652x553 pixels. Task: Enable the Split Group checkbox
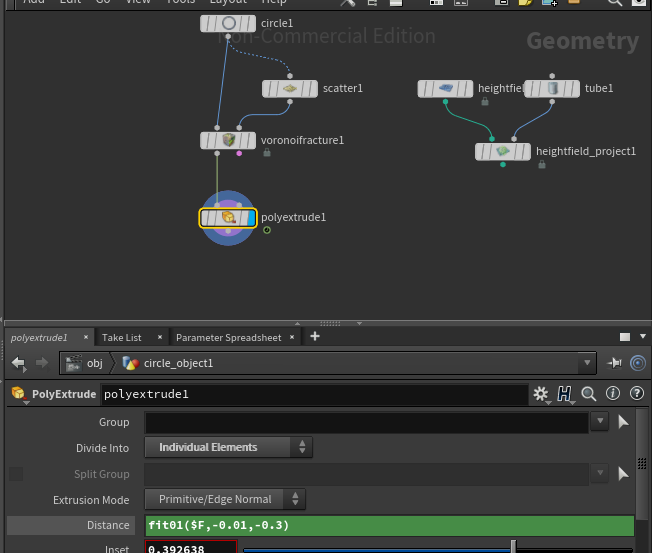point(16,473)
